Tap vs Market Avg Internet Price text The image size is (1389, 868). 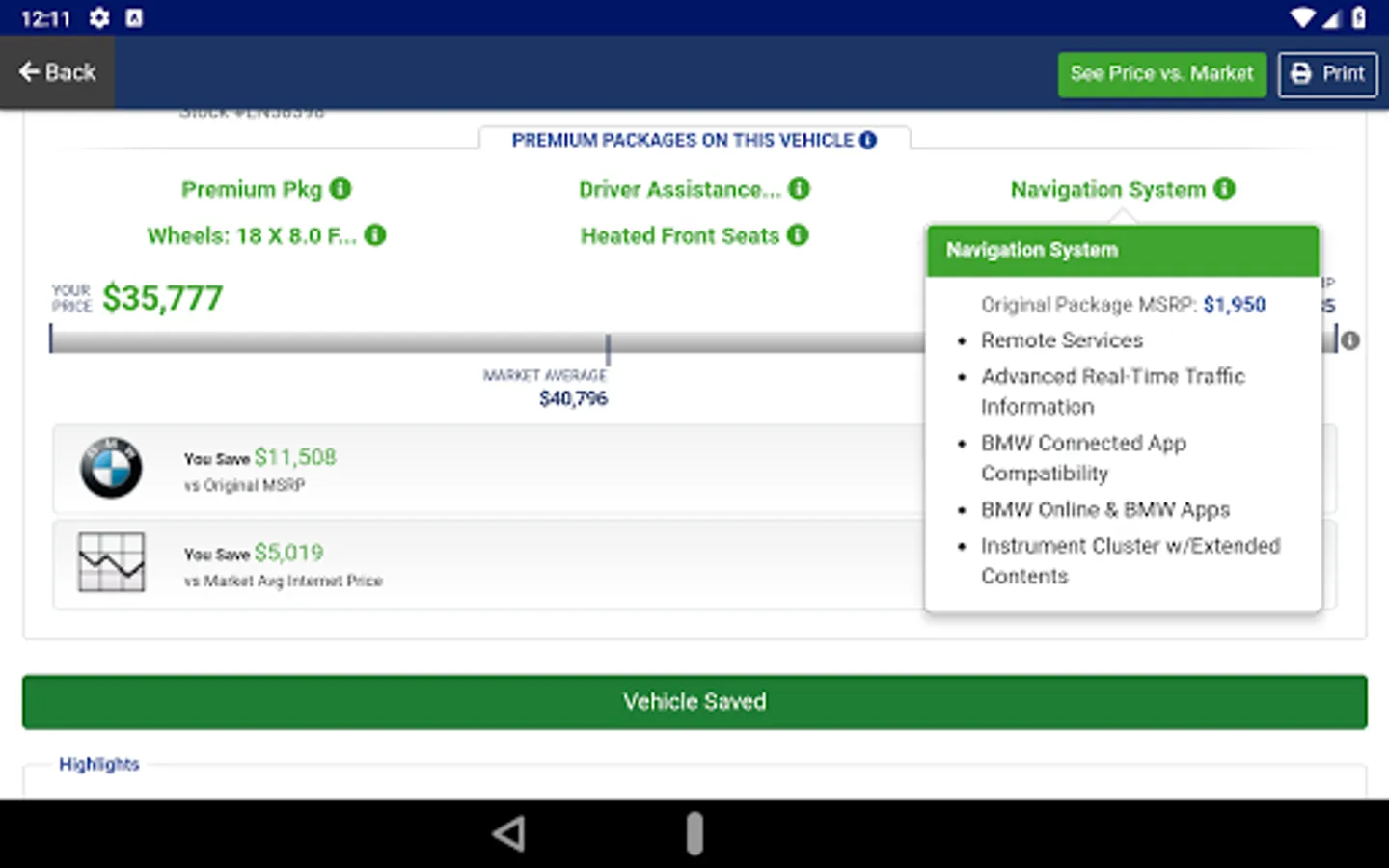[x=284, y=582]
